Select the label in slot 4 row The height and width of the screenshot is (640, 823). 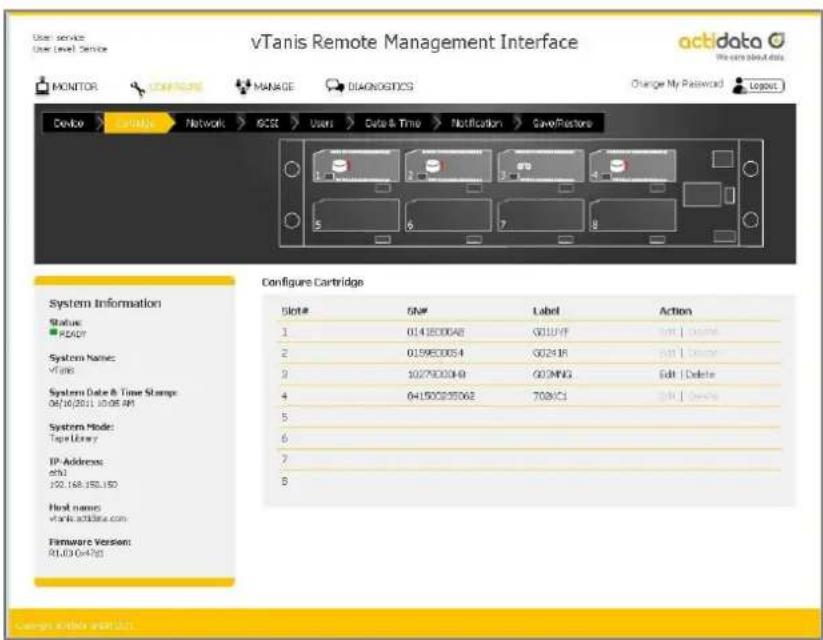pos(550,396)
